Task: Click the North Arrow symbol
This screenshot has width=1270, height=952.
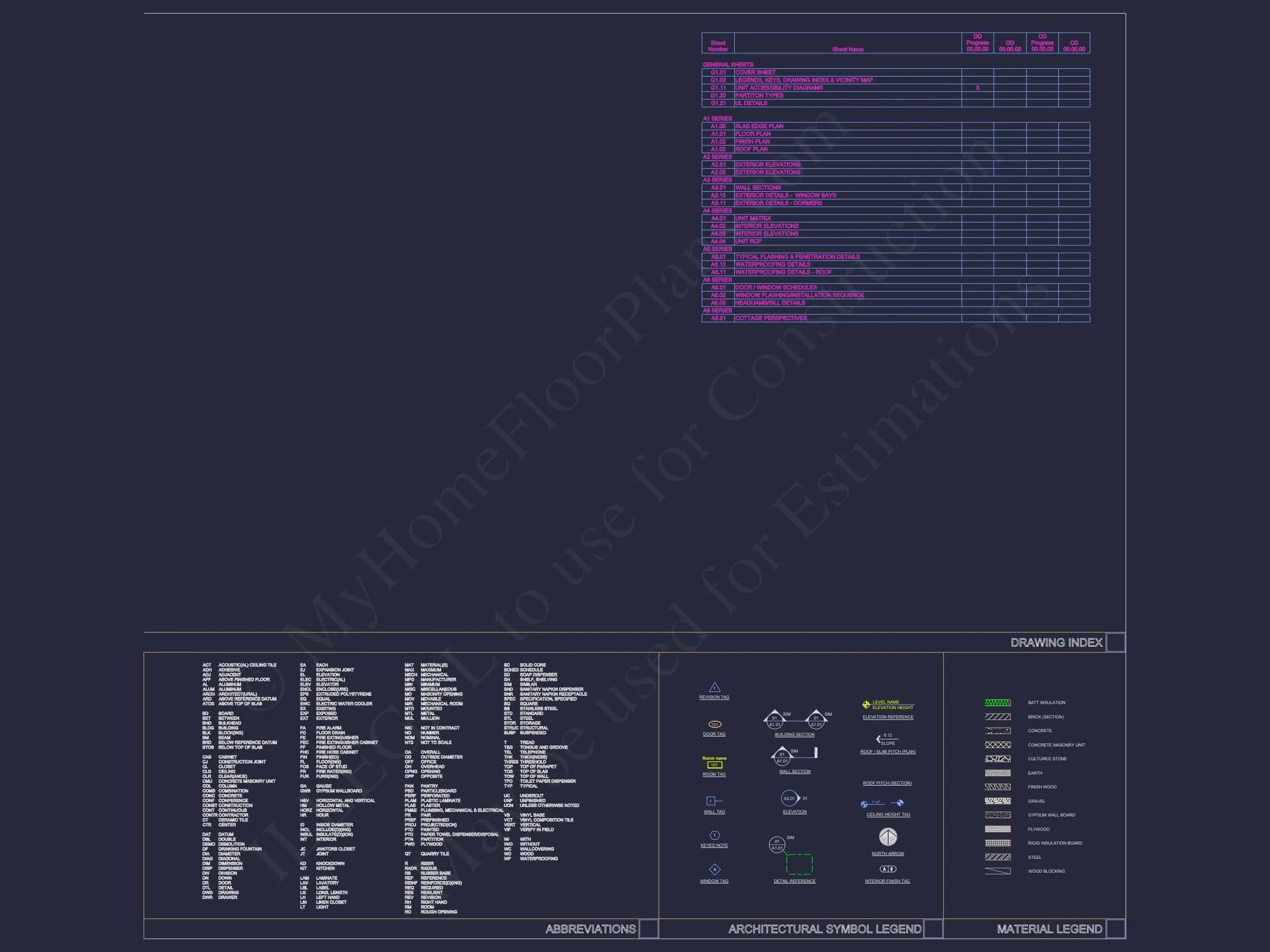Action: (887, 837)
